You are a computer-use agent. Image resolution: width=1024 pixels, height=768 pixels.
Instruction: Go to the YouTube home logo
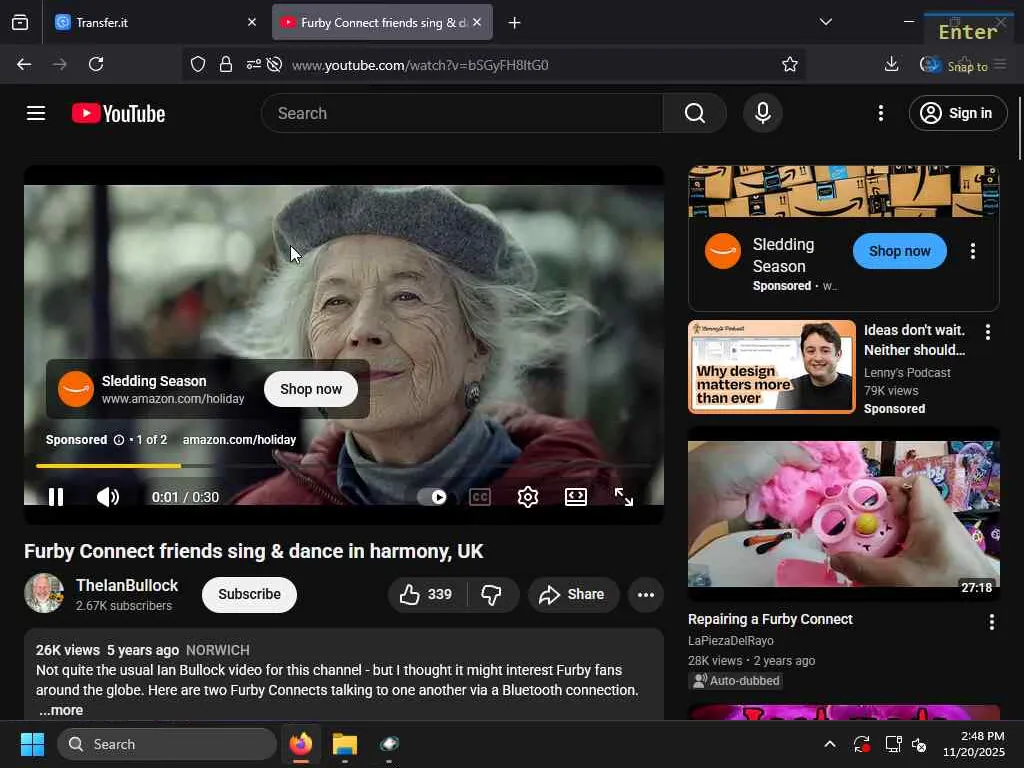[x=118, y=113]
